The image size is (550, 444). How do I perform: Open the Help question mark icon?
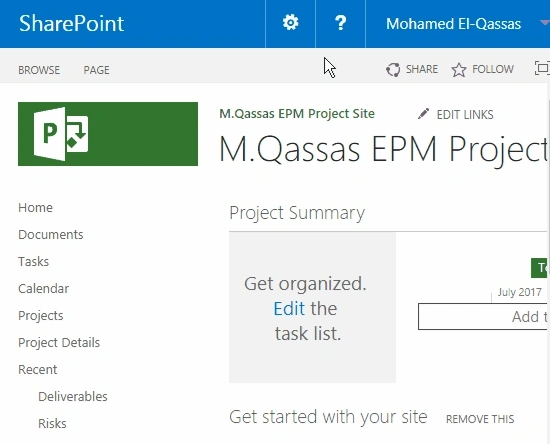340,23
